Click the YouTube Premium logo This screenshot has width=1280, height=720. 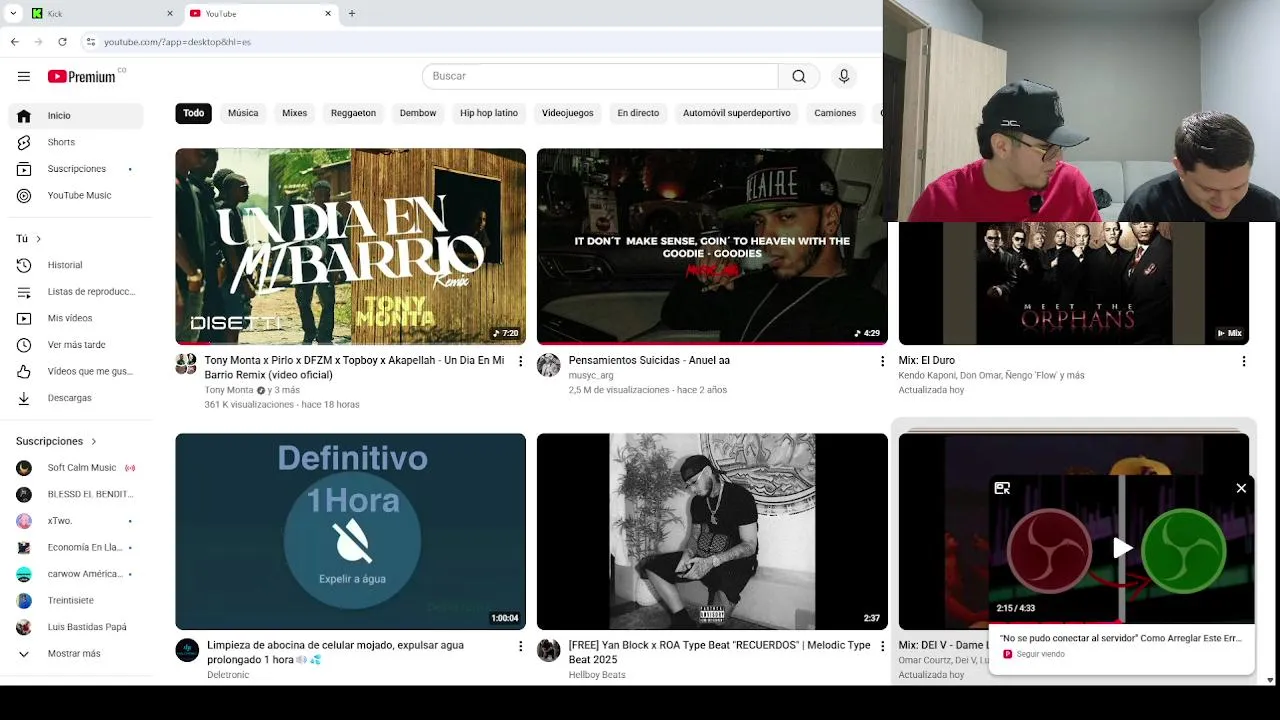tap(82, 76)
